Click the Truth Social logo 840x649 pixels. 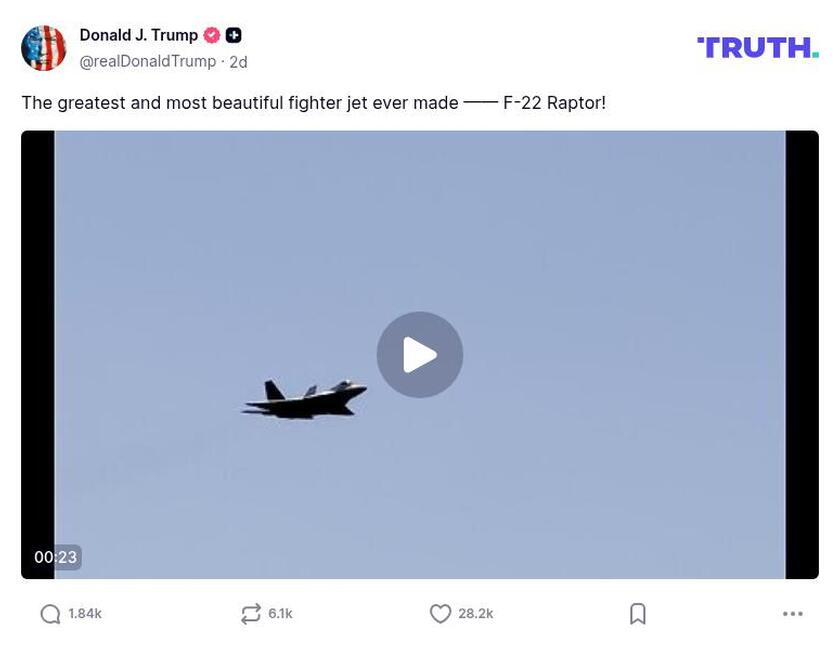(x=757, y=45)
